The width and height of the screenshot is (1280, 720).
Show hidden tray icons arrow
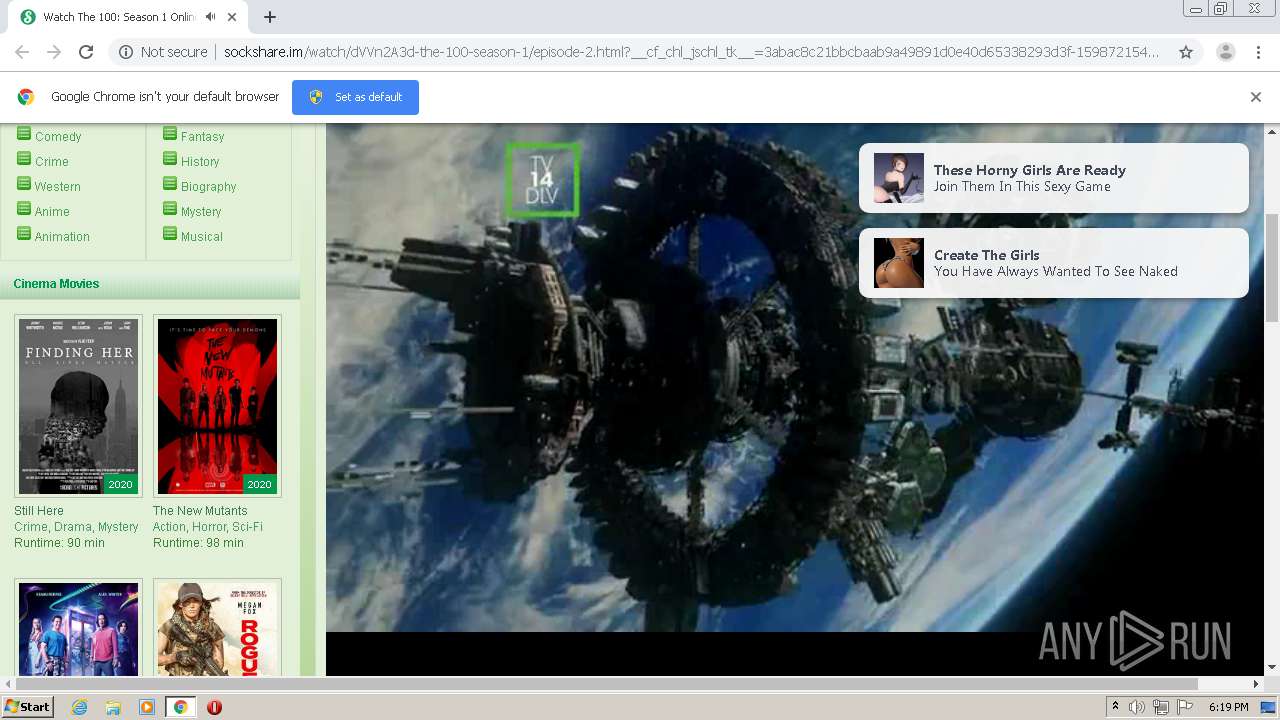pyautogui.click(x=1115, y=707)
